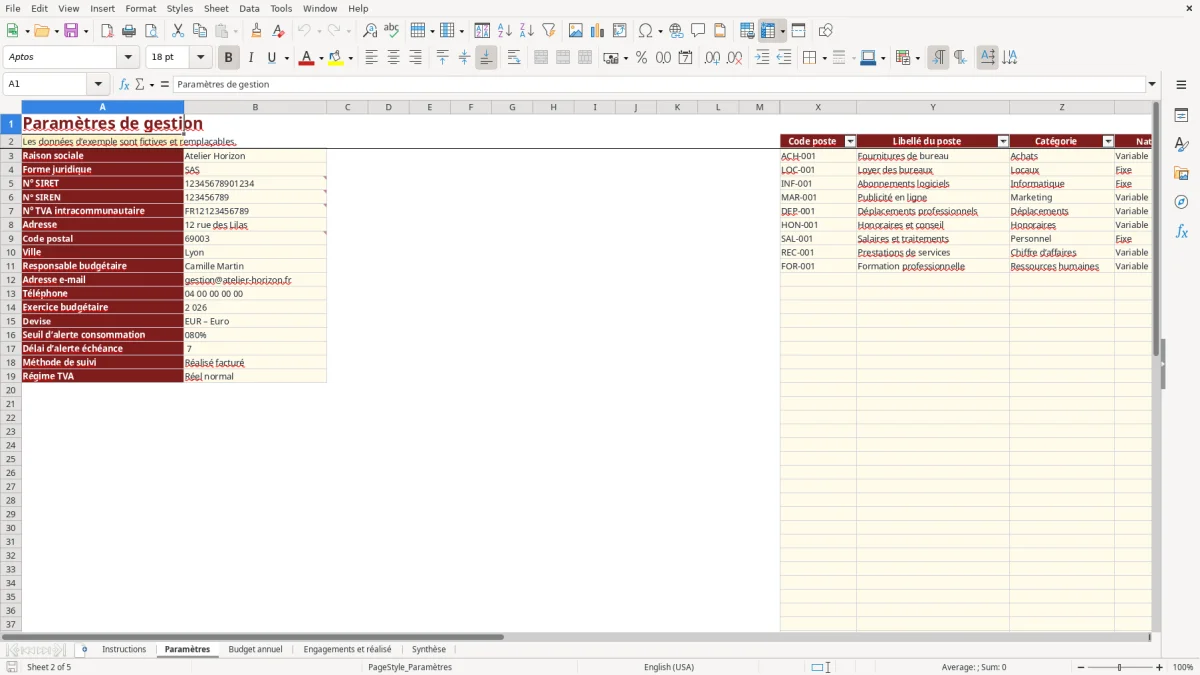This screenshot has width=1200, height=675.
Task: Open sidebar Navigator compass icon
Action: point(1181,202)
